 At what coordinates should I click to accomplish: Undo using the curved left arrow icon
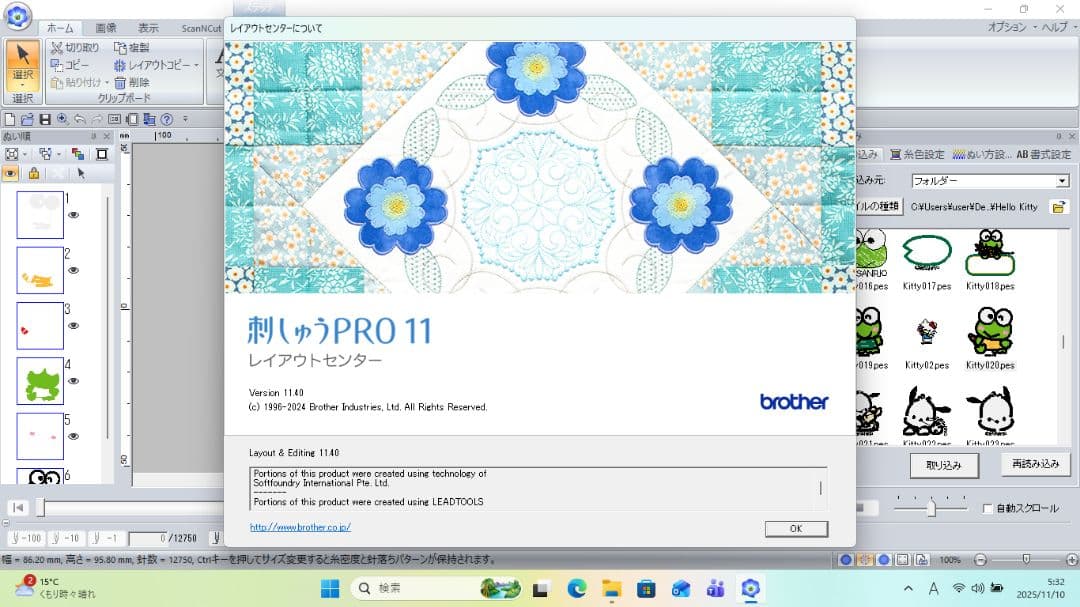point(80,119)
